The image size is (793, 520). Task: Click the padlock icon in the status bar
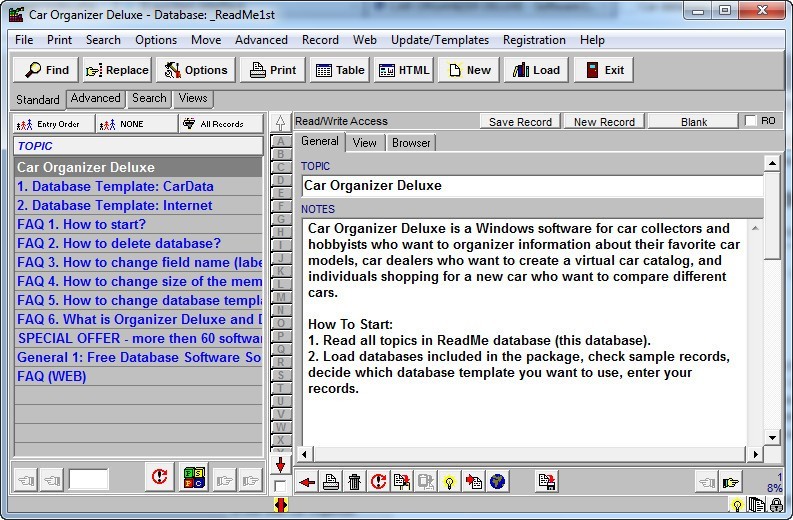(x=776, y=505)
